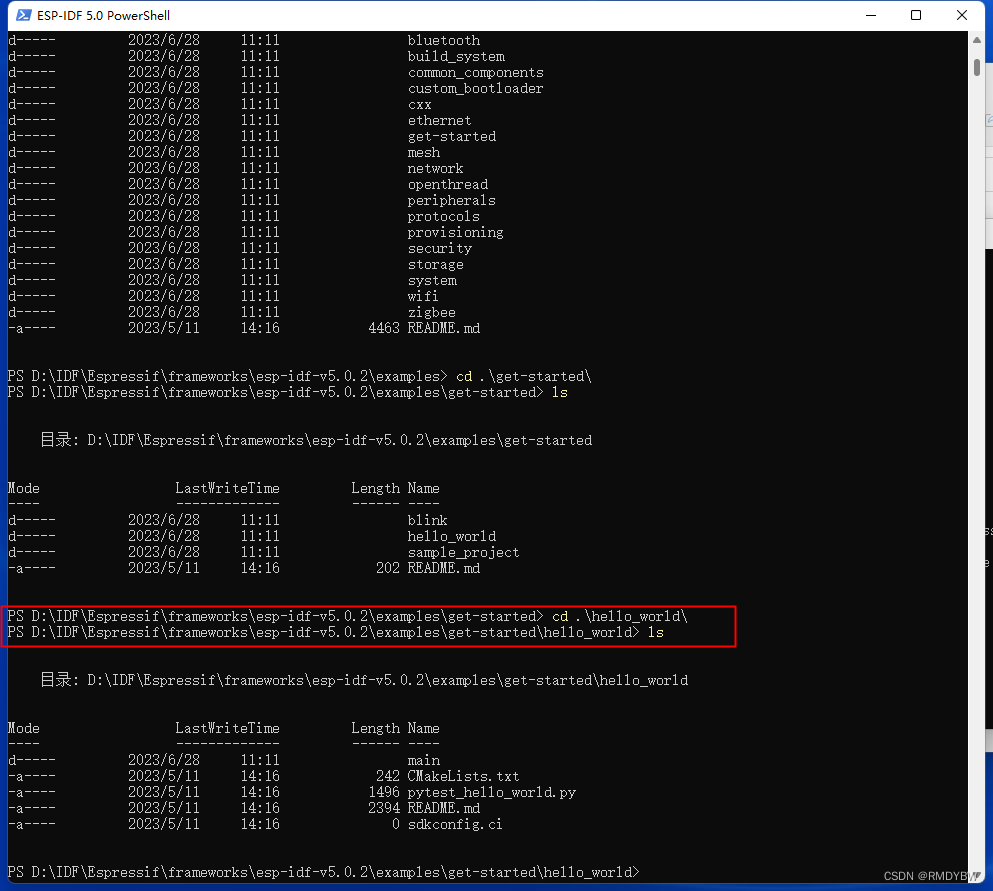Click the 'storage' directory entry

click(x=436, y=265)
